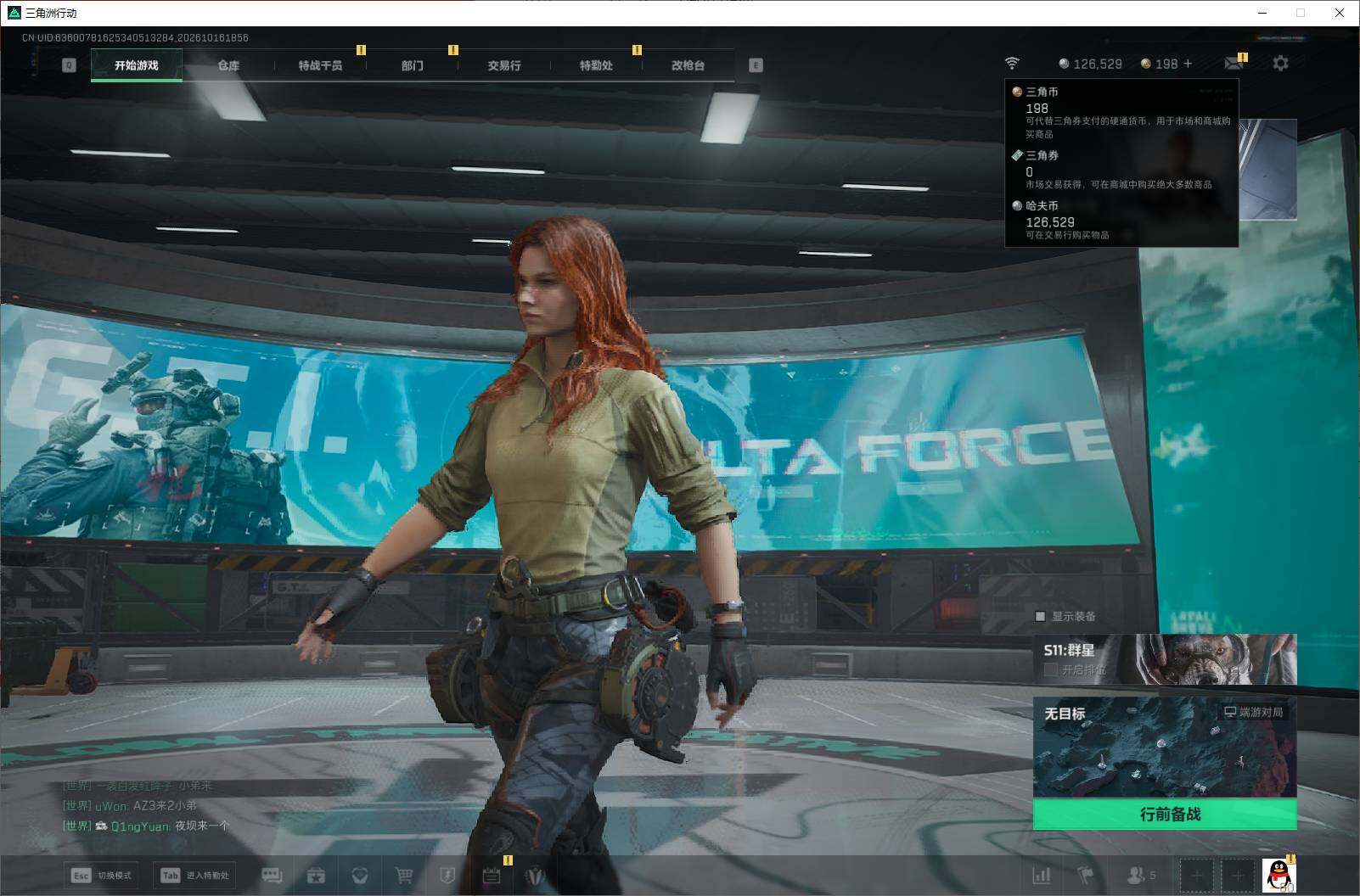Click the 行前备战 green button

point(1165,815)
